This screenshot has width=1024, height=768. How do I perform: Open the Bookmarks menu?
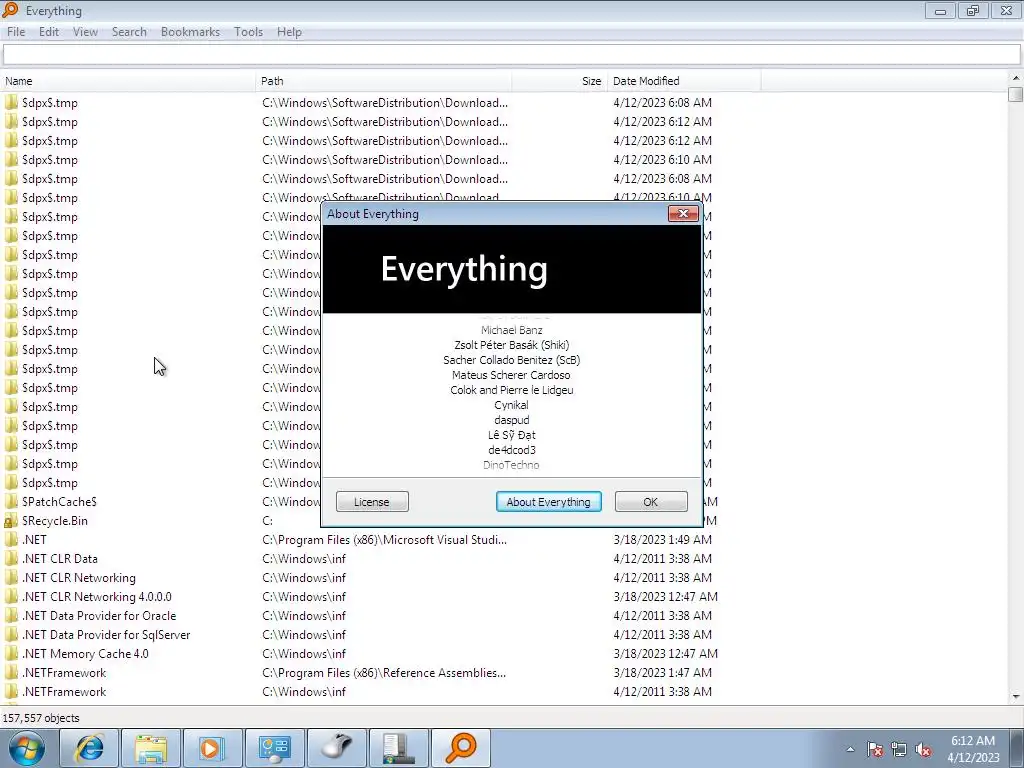pos(190,32)
